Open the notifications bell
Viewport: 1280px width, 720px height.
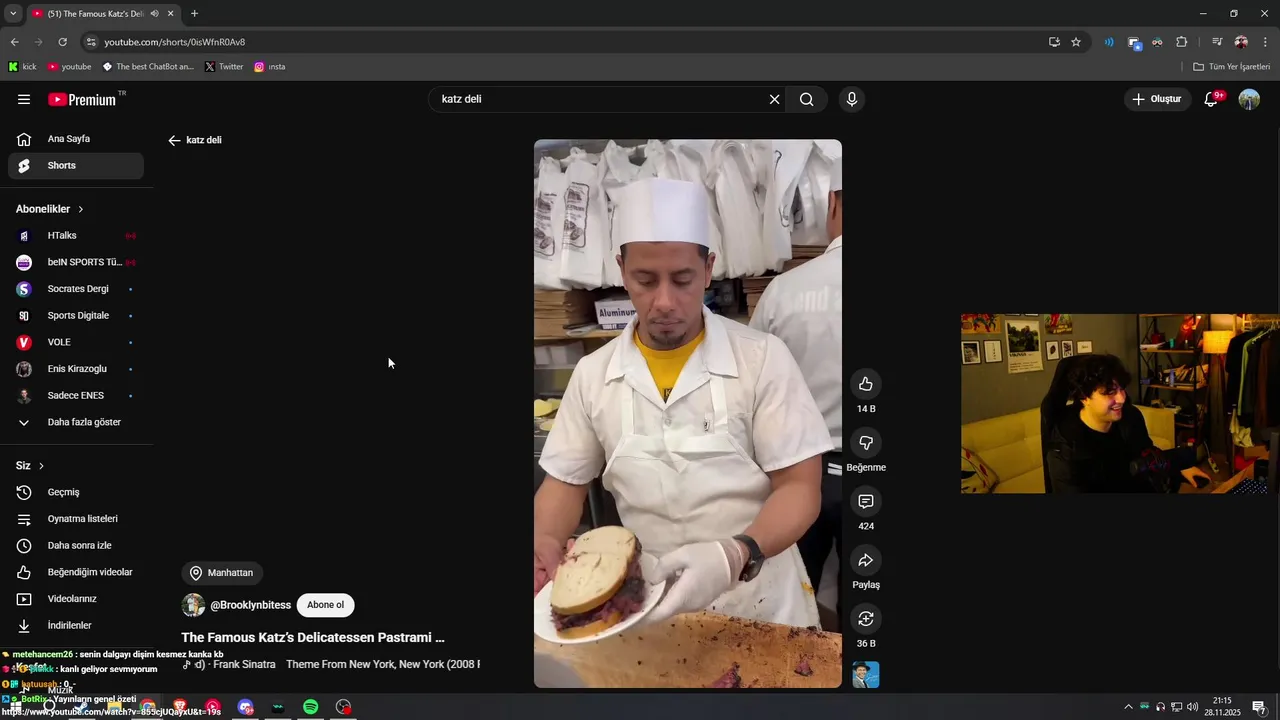[1211, 99]
